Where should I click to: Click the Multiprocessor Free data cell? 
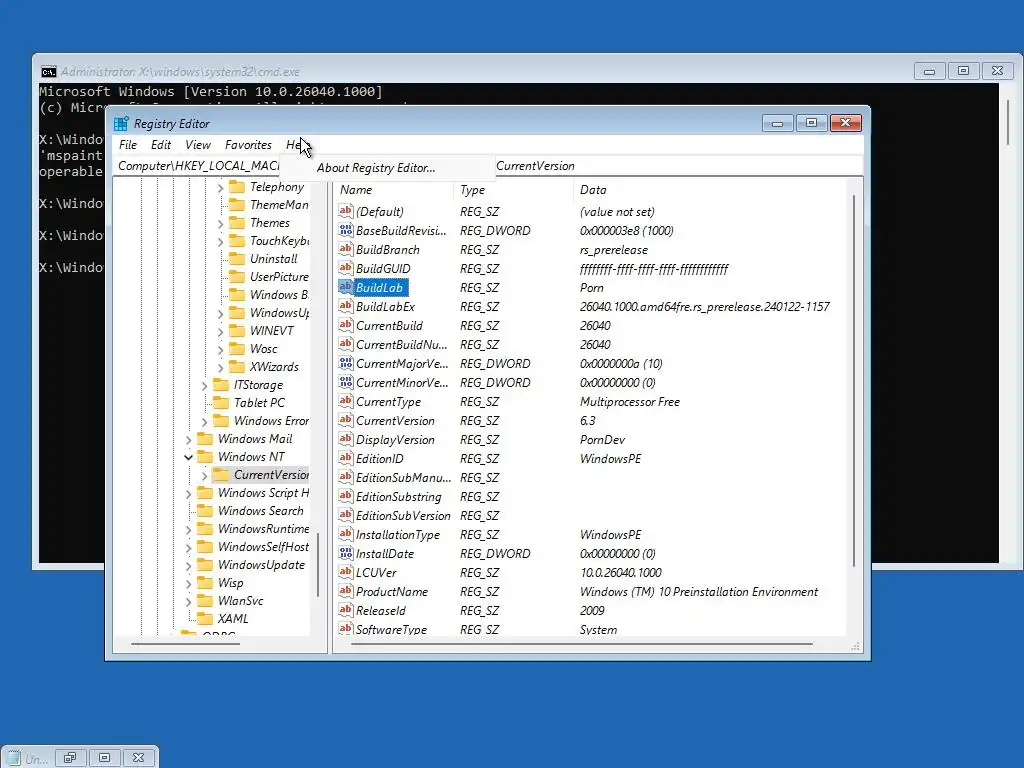coord(630,402)
